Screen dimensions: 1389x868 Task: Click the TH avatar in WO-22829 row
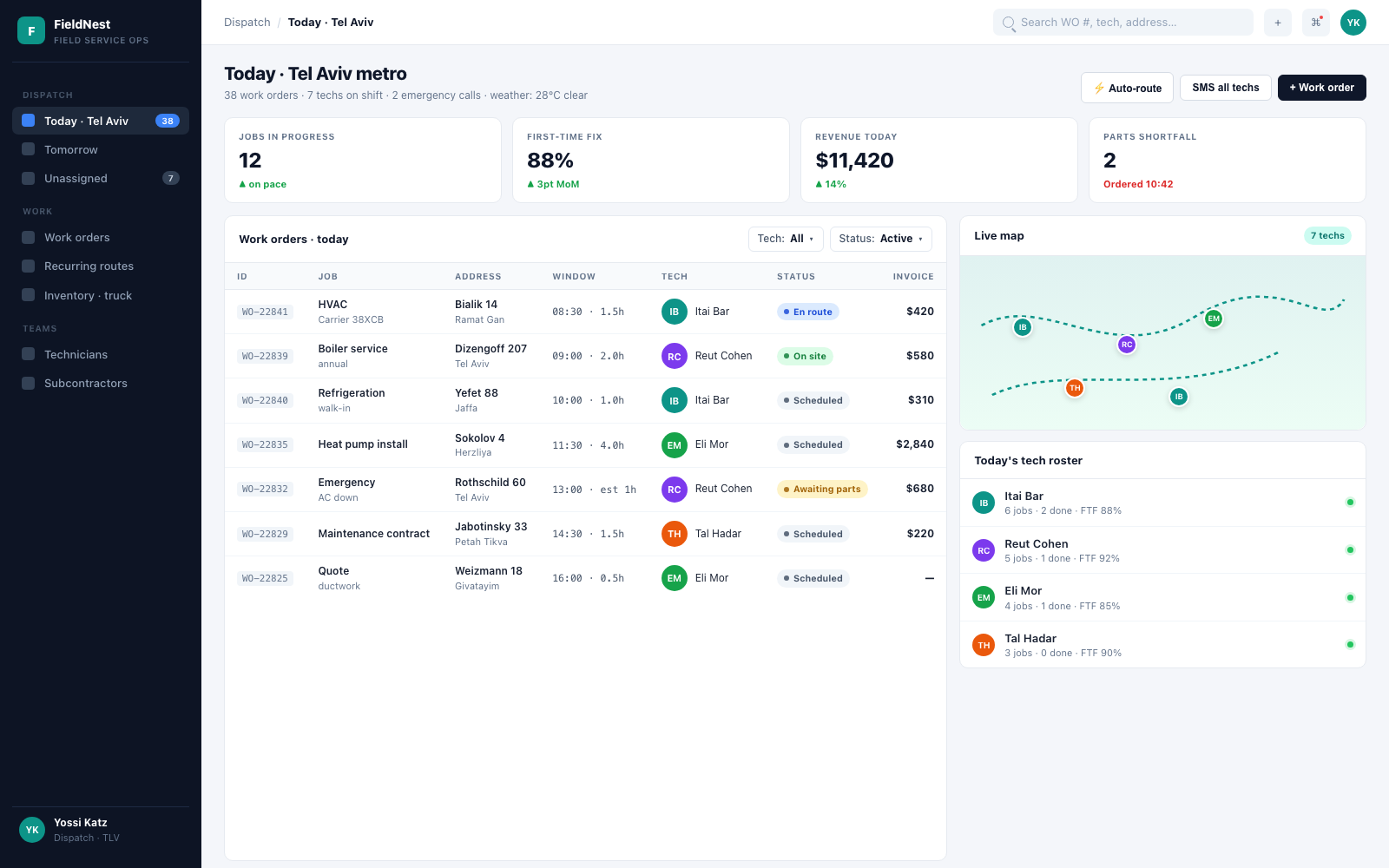[675, 534]
